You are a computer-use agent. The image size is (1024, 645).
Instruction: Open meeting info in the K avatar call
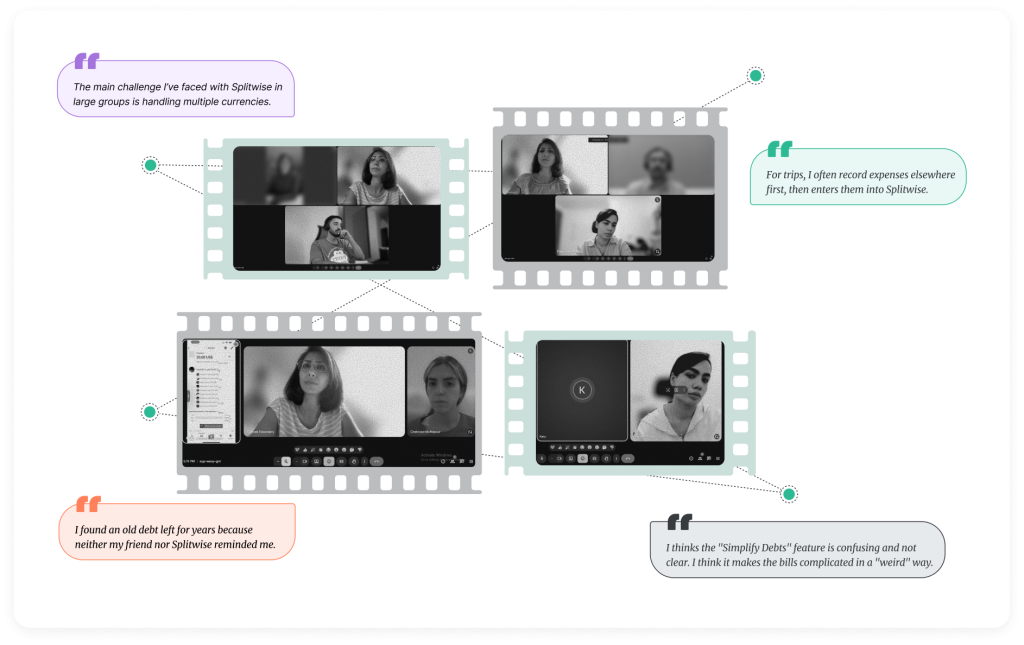click(x=691, y=458)
